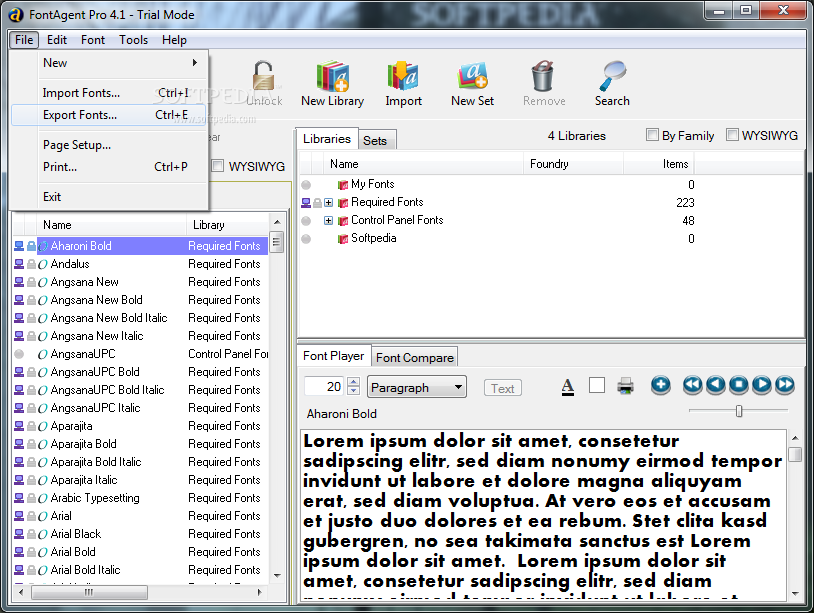
Task: Choose Exit from the File menu
Action: (x=108, y=197)
